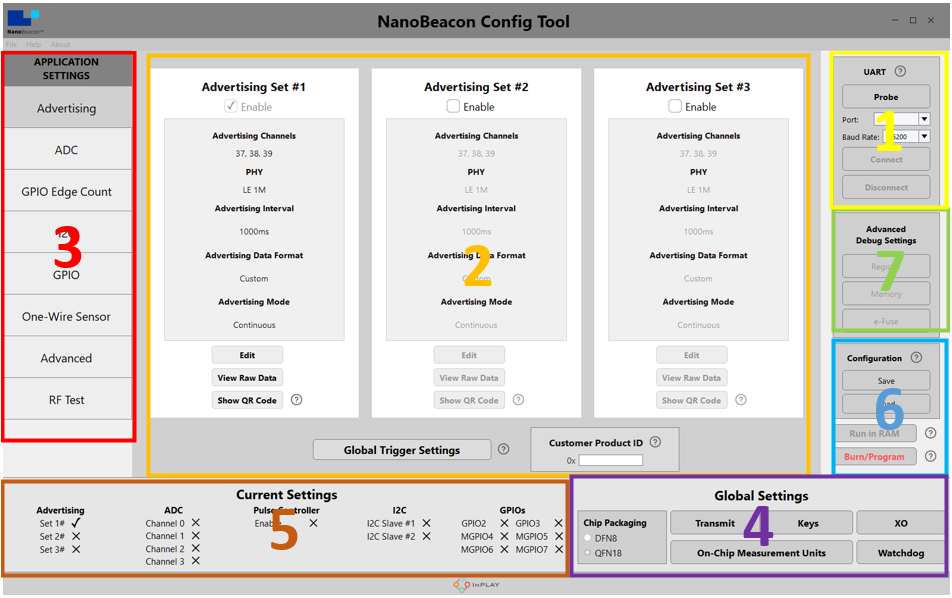Click the Customer Product ID input field
952x598 pixels.
click(610, 460)
